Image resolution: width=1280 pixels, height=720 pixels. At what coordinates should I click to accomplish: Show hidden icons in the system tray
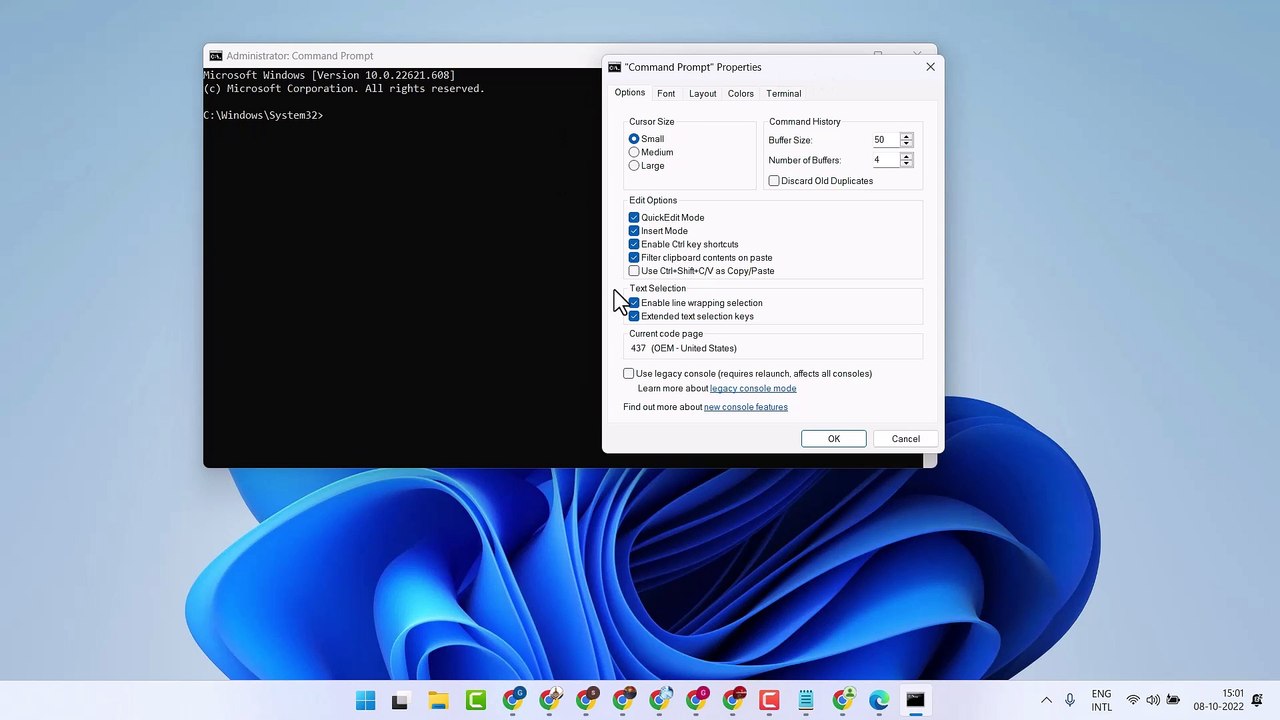[1046, 700]
